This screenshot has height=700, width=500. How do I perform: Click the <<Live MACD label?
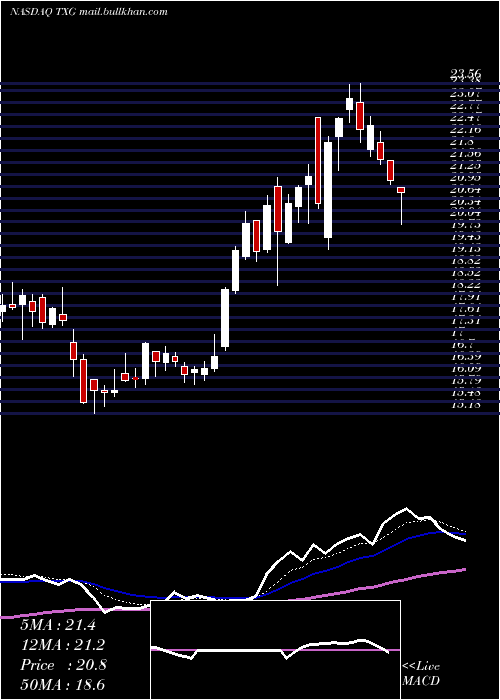click(421, 674)
